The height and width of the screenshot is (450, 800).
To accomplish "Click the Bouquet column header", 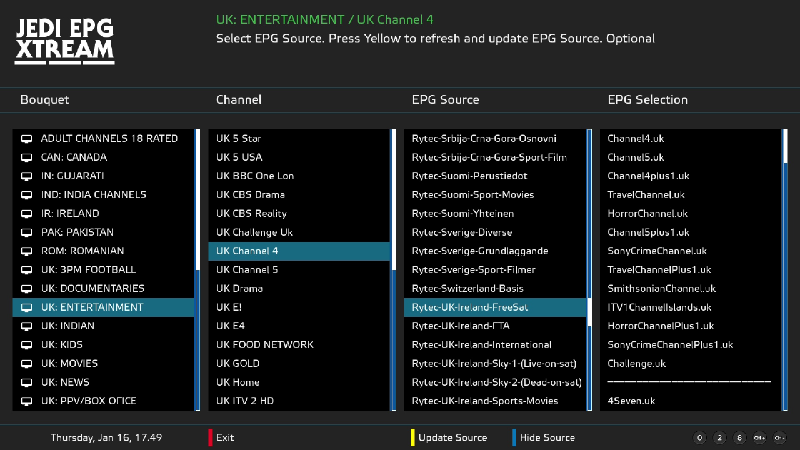I will click(44, 99).
